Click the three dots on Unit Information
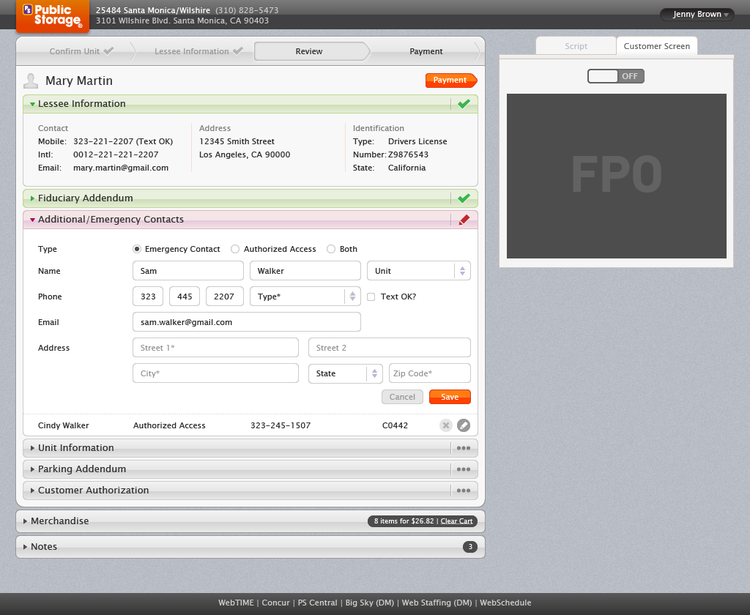Screen dimensions: 750x615 (x=463, y=448)
